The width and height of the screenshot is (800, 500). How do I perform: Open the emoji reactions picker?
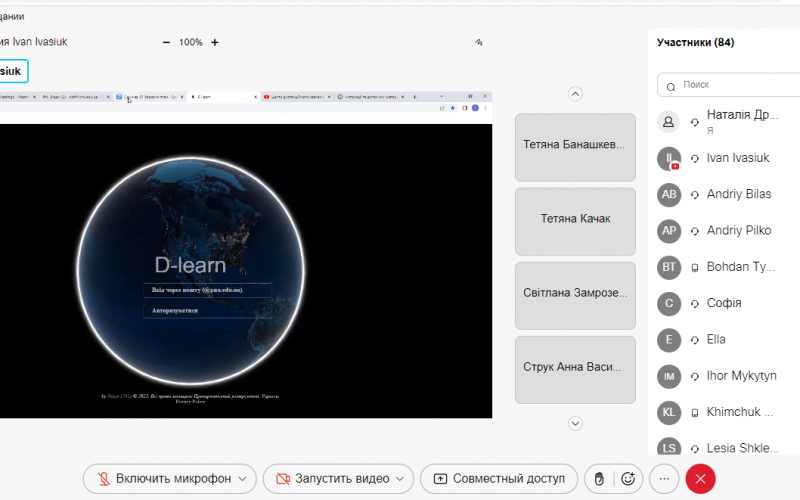[628, 479]
